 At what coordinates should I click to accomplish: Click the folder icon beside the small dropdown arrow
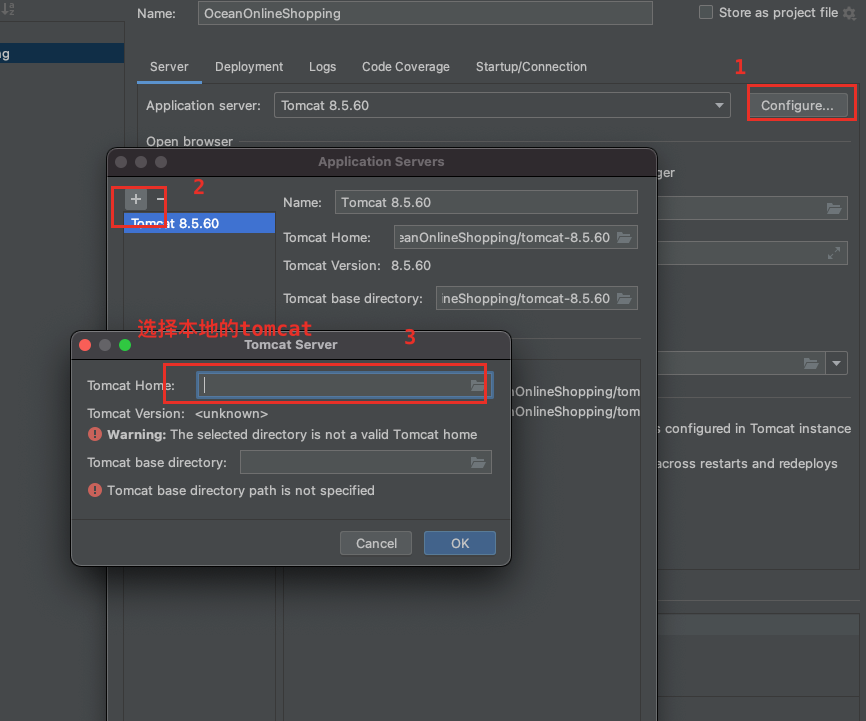811,364
